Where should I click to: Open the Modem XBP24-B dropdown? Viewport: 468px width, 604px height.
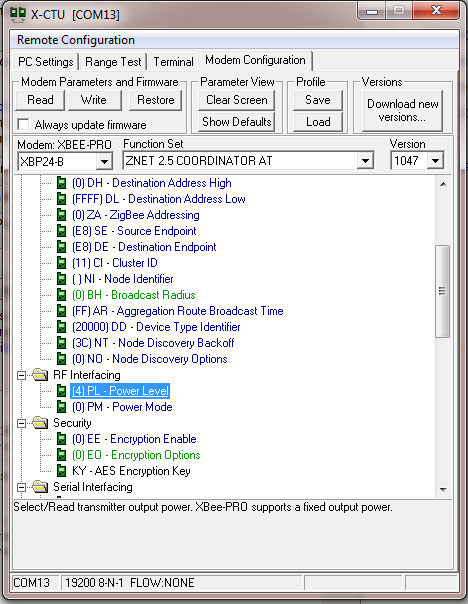click(x=104, y=161)
